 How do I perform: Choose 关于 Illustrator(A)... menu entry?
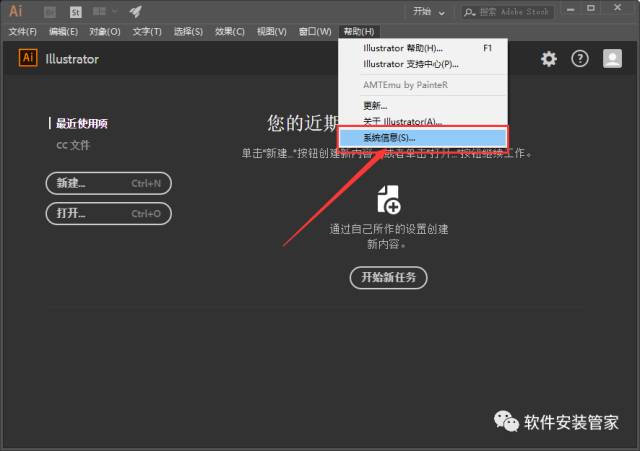coord(402,121)
